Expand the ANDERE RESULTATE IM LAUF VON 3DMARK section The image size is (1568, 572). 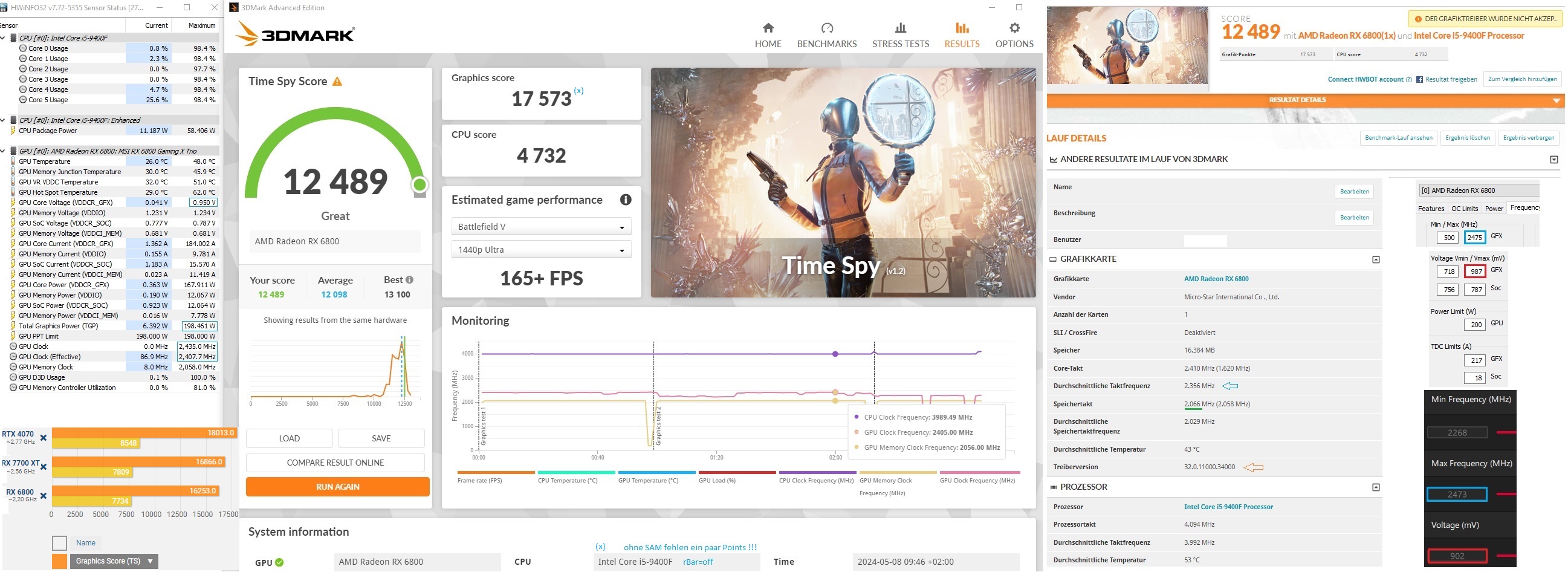click(x=1554, y=160)
